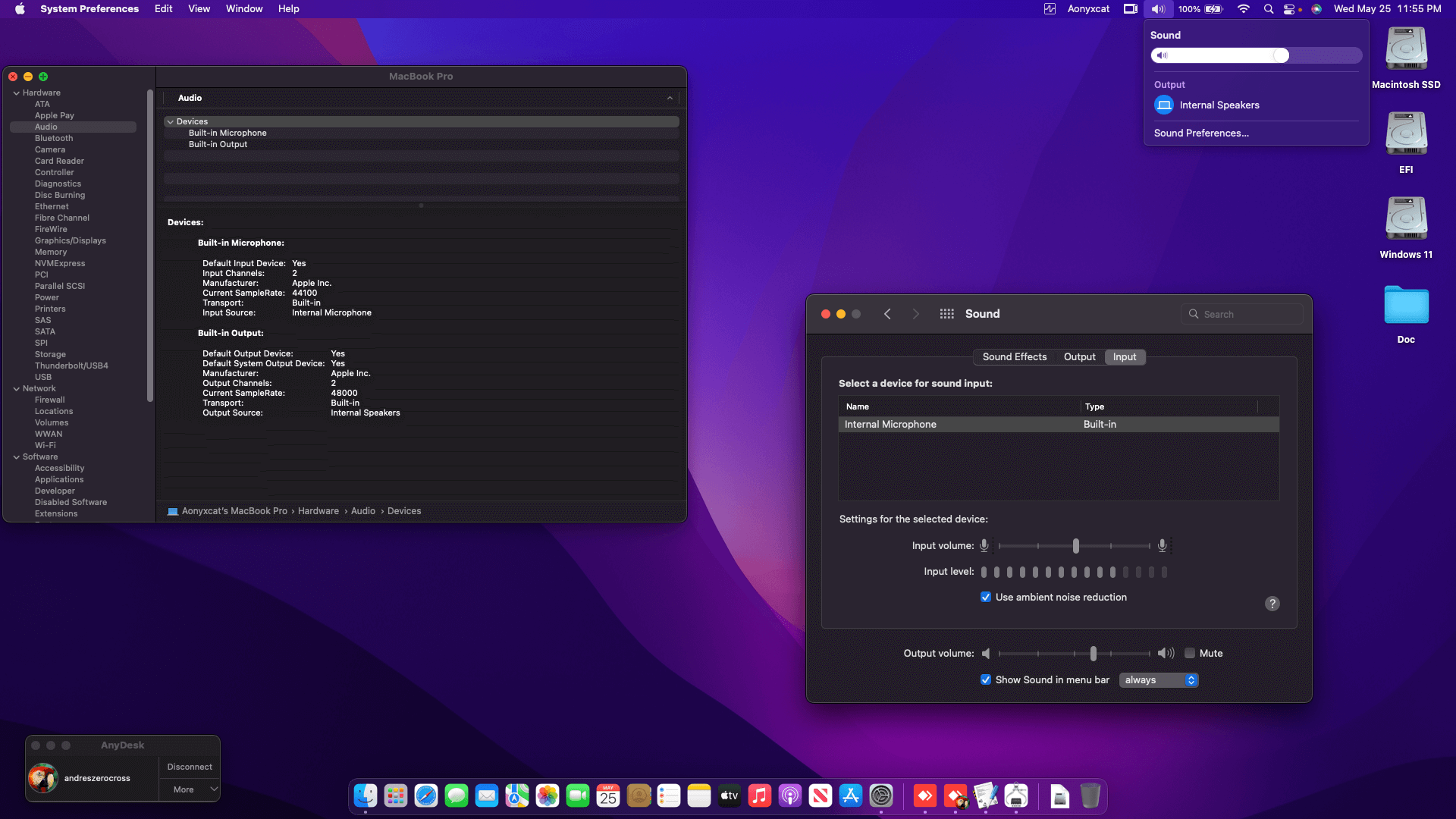
Task: Open Photos app from the dock
Action: (x=548, y=795)
